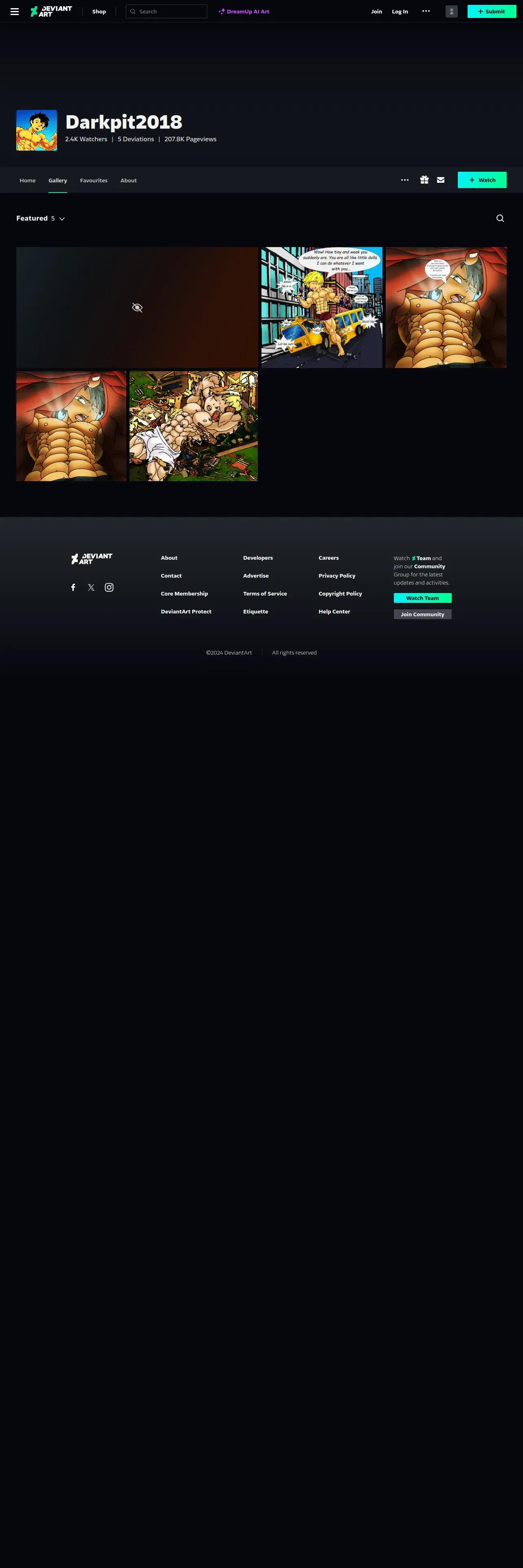Viewport: 523px width, 1568px height.
Task: Open Etiquette footer link
Action: click(x=256, y=612)
